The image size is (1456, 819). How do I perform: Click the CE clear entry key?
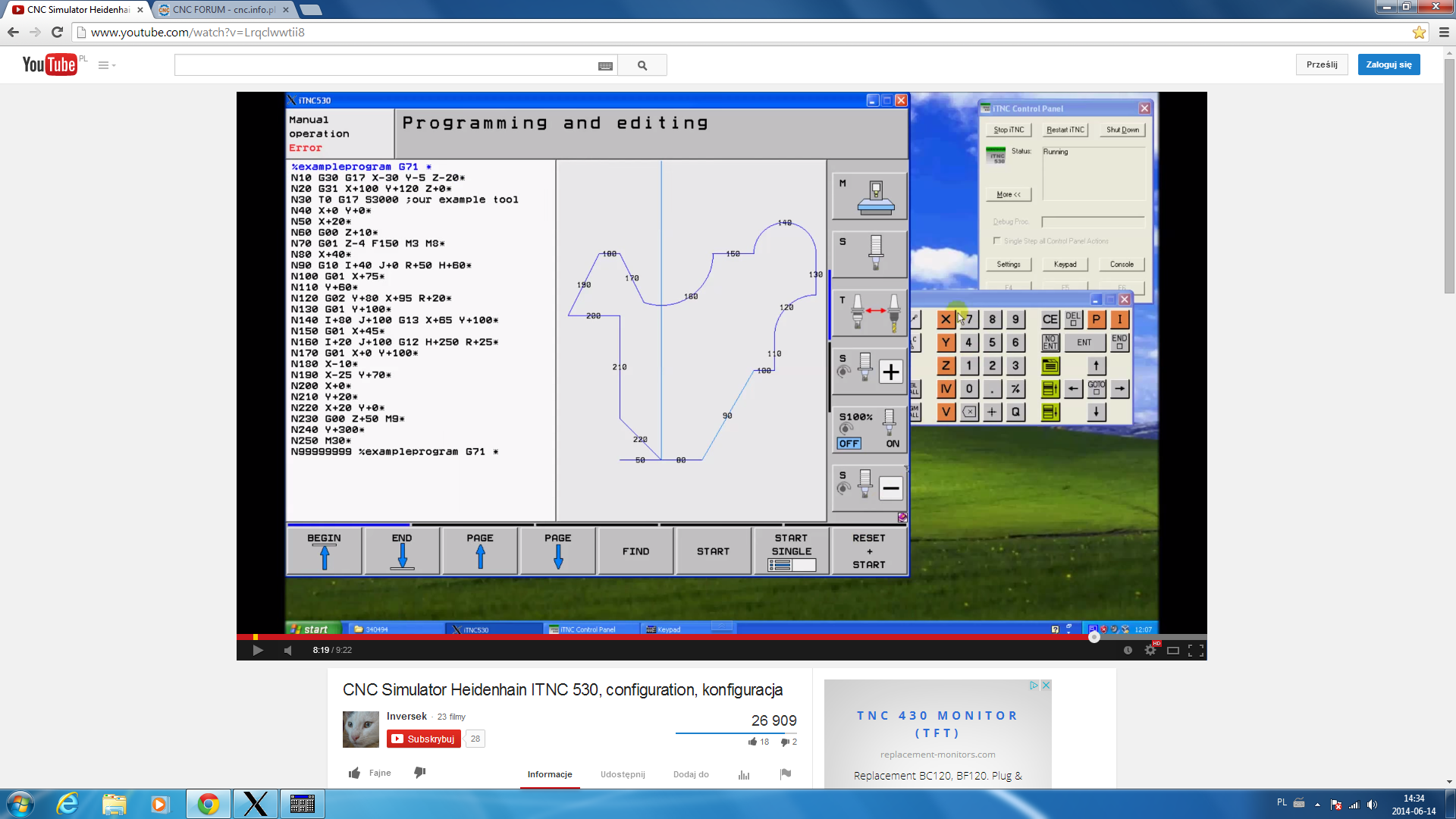pos(1050,319)
